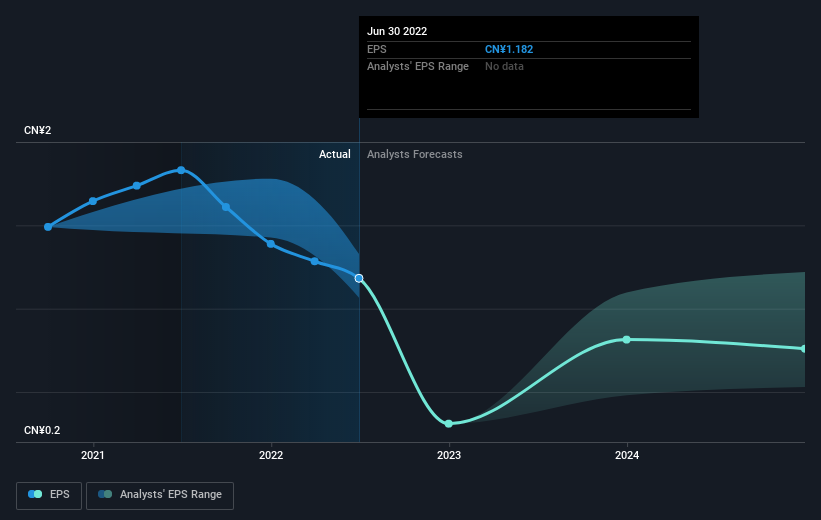This screenshot has width=821, height=520.
Task: Click the EPS data point above the 2022 label
Action: click(271, 244)
